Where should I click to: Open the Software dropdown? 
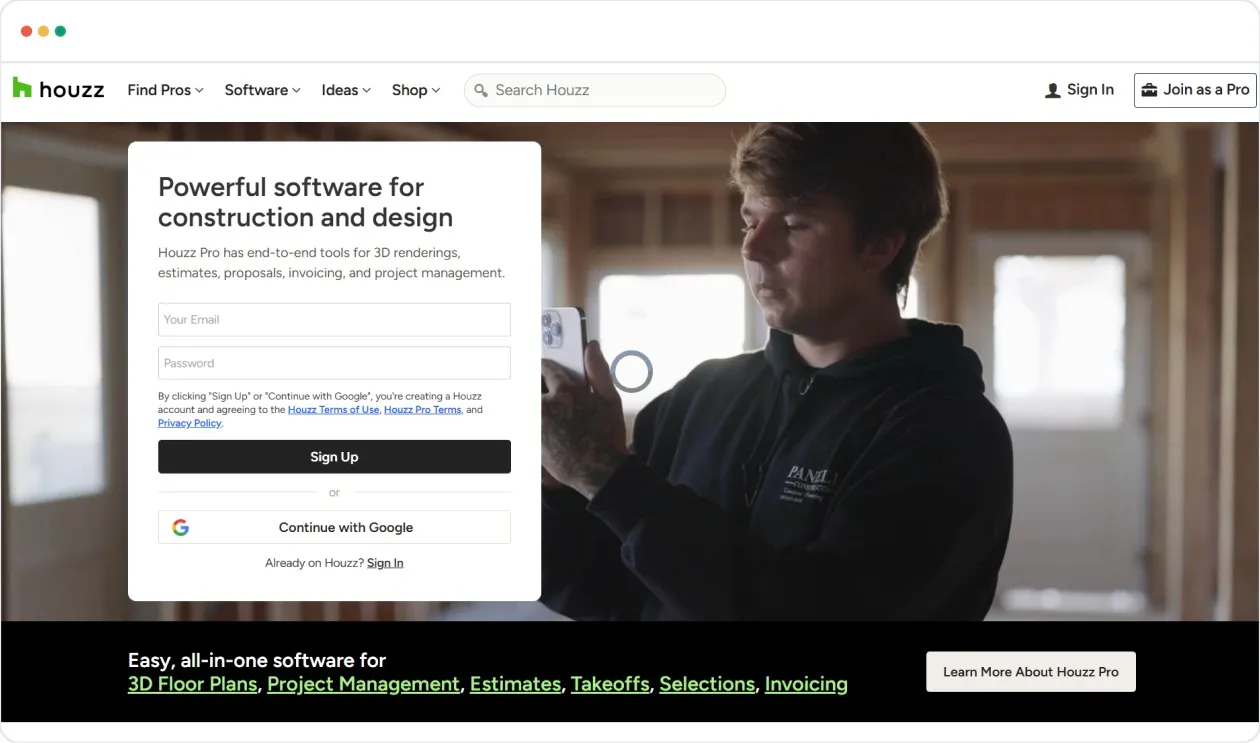click(x=262, y=90)
